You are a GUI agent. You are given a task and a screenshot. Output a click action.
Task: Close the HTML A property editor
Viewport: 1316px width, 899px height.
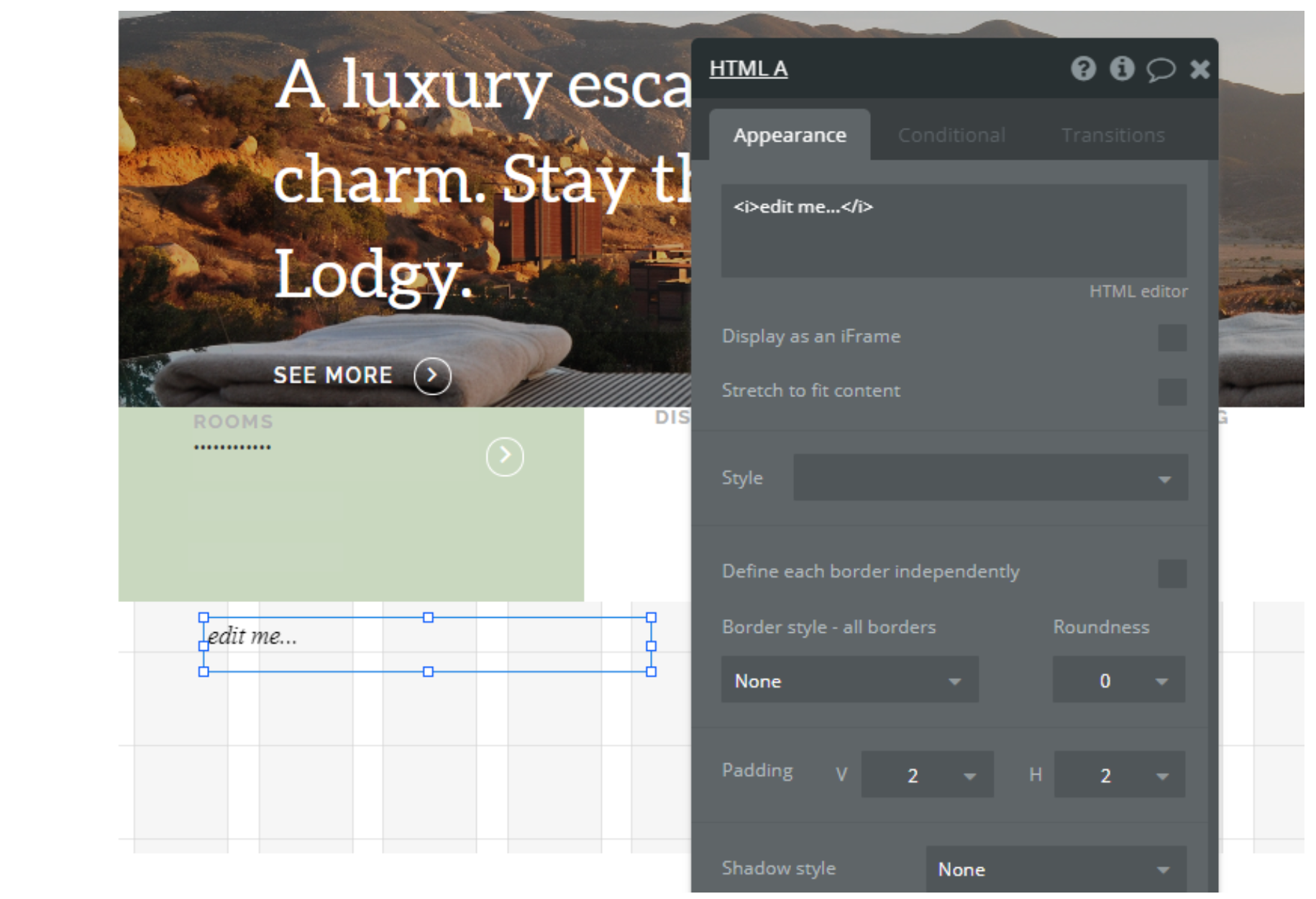1200,69
